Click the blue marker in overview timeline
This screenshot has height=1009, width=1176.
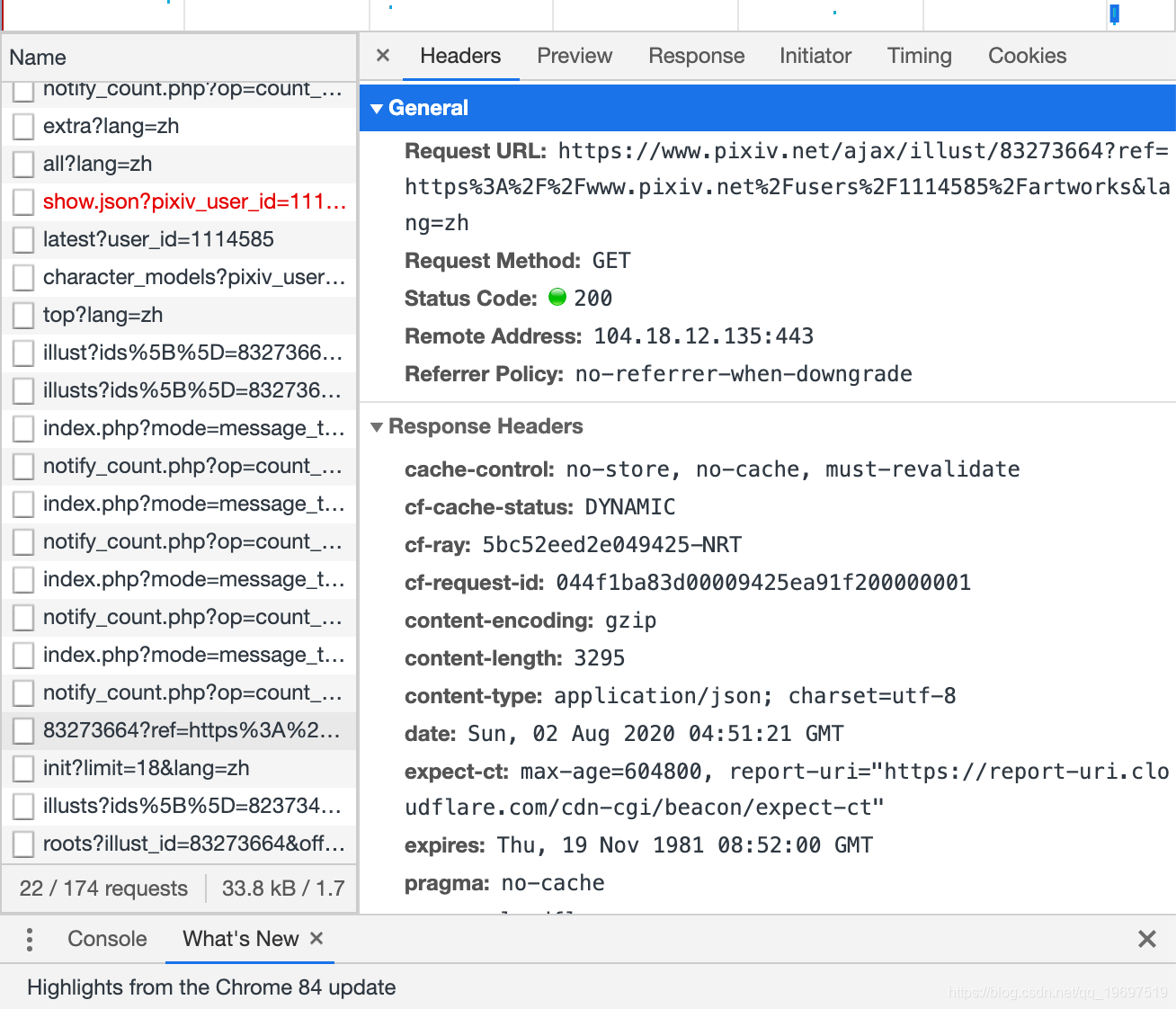click(1115, 13)
